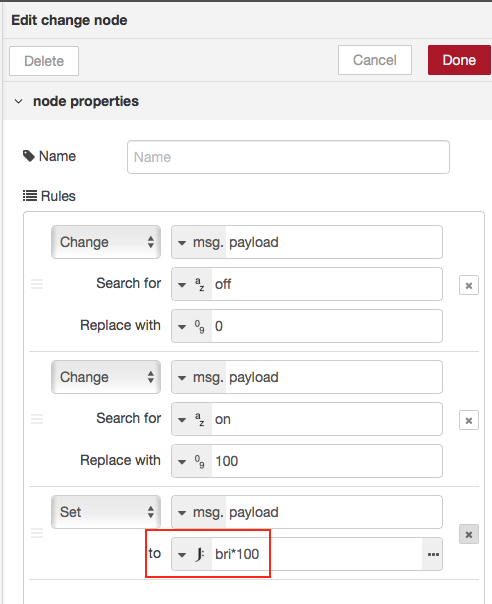Focus the Name input field
This screenshot has height=604, width=492.
pyautogui.click(x=288, y=157)
